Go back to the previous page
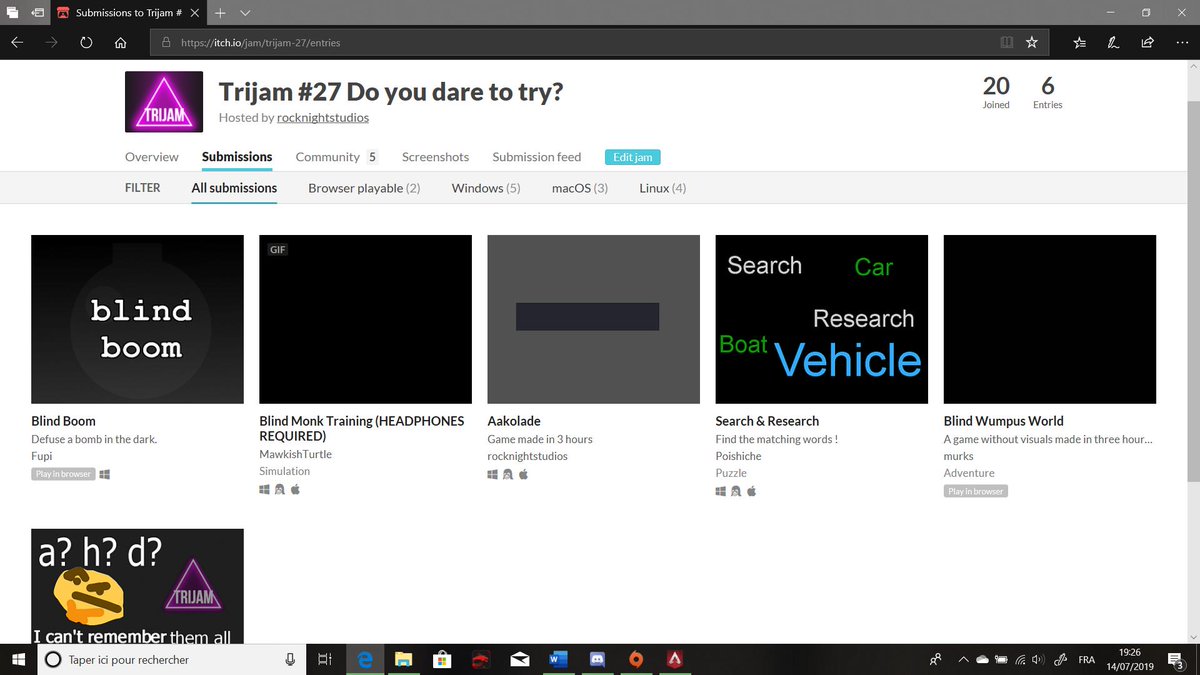The width and height of the screenshot is (1200, 675). (x=17, y=43)
